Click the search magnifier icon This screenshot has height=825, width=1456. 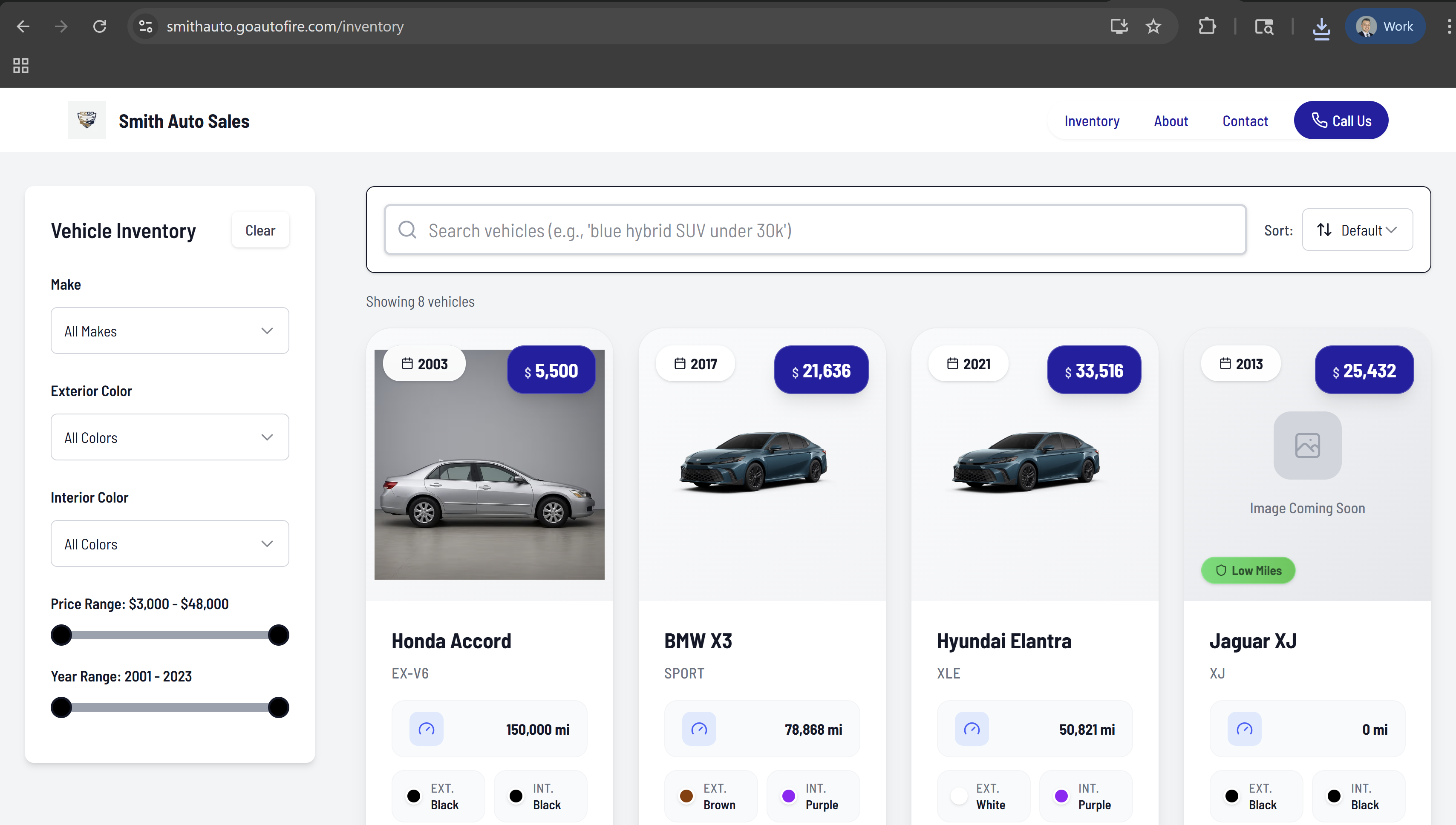(x=407, y=230)
